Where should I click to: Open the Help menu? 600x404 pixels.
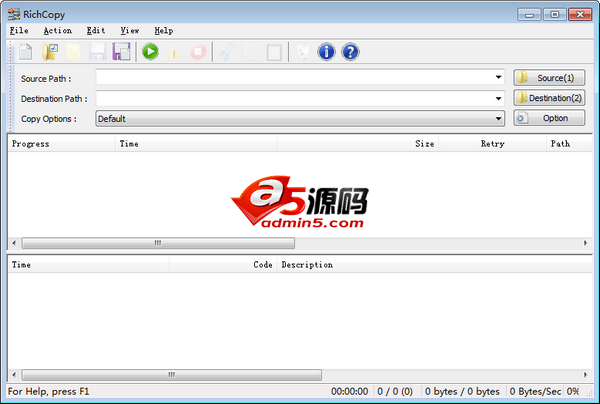point(164,31)
